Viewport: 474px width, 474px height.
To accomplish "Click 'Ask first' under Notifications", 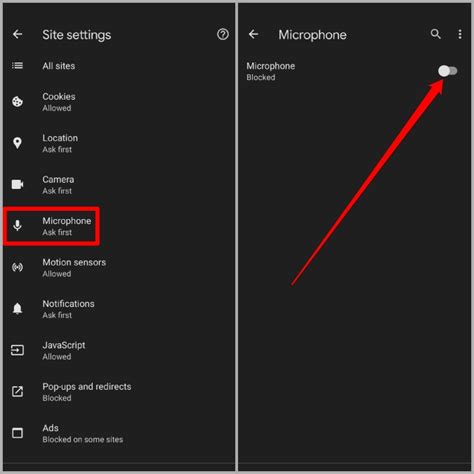I will pos(57,315).
